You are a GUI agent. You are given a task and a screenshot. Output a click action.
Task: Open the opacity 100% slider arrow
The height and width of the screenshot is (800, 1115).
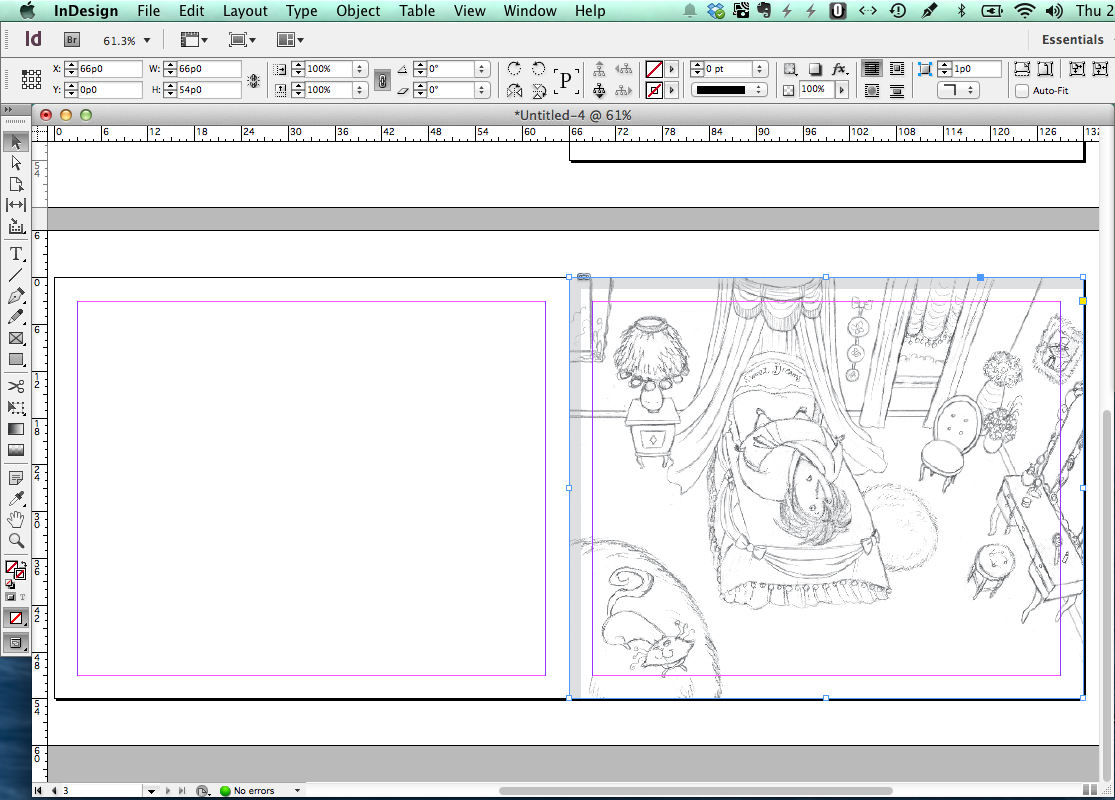pos(843,90)
